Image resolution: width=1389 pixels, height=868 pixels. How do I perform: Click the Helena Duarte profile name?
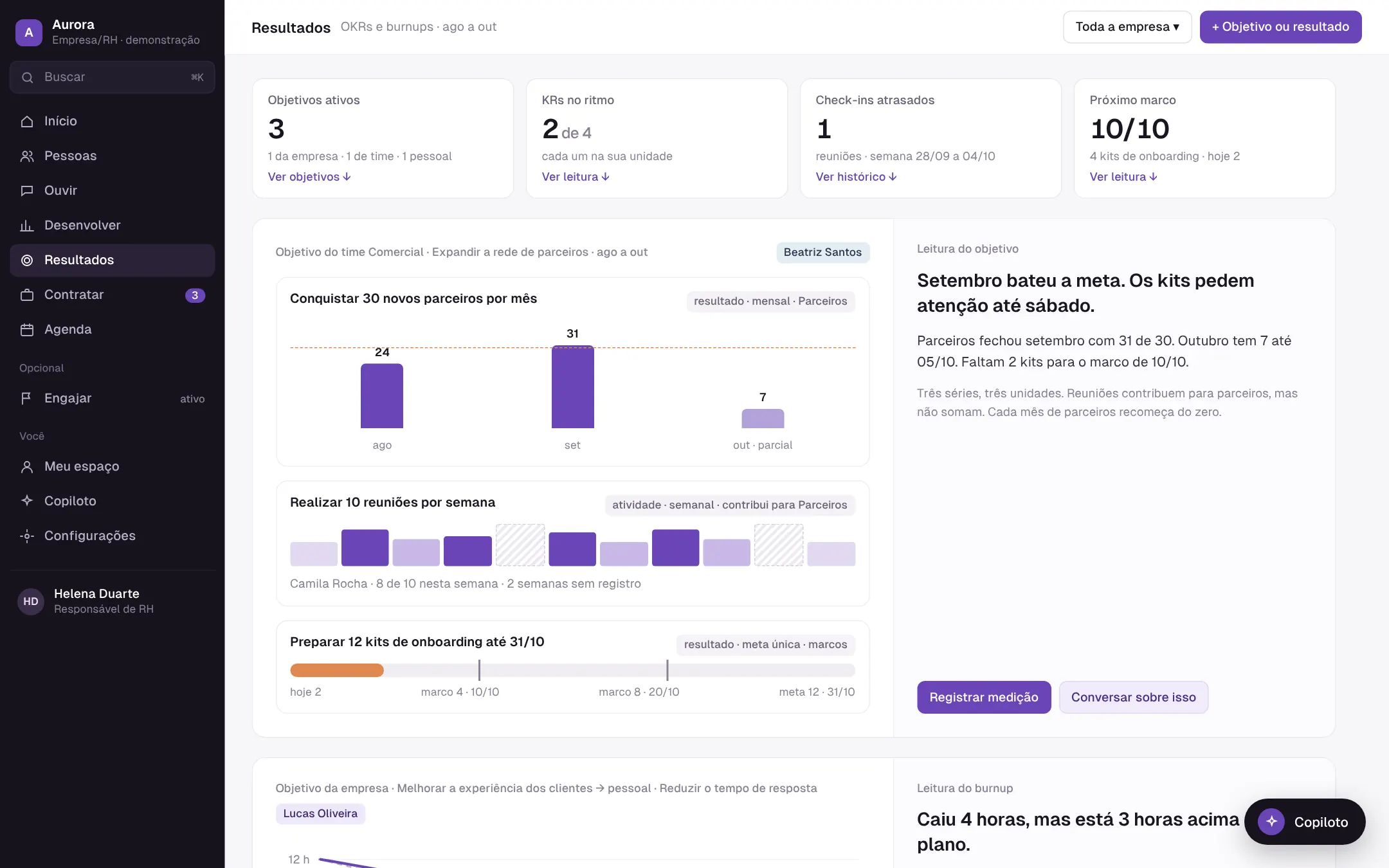point(96,593)
